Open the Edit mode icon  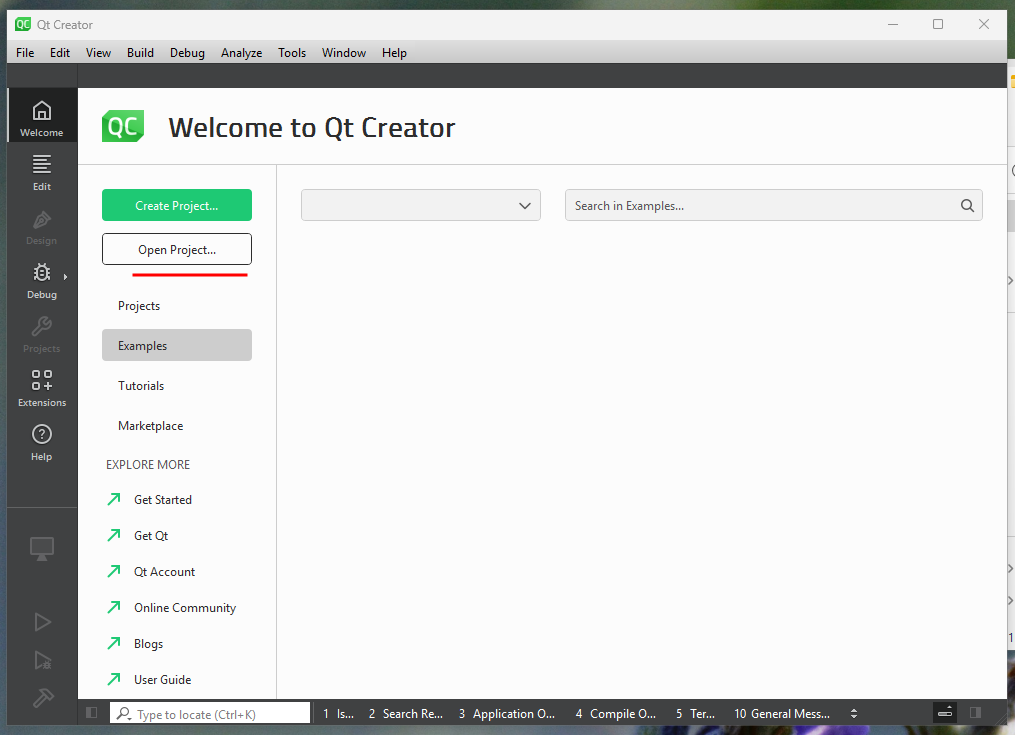tap(41, 171)
